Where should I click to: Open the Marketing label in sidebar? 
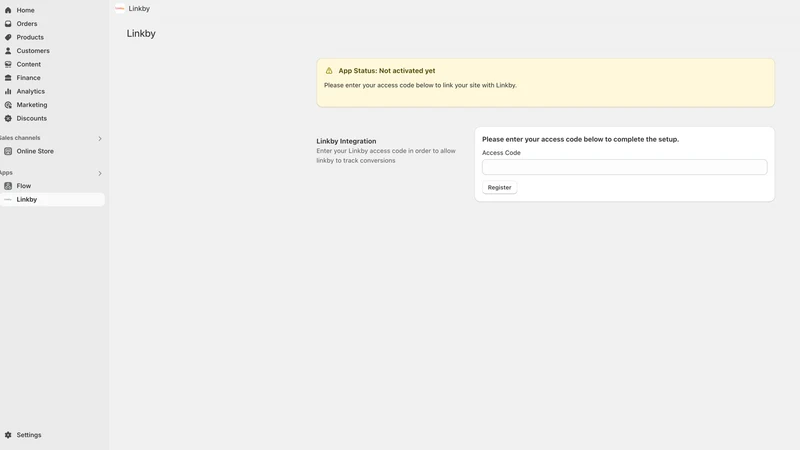(x=32, y=105)
